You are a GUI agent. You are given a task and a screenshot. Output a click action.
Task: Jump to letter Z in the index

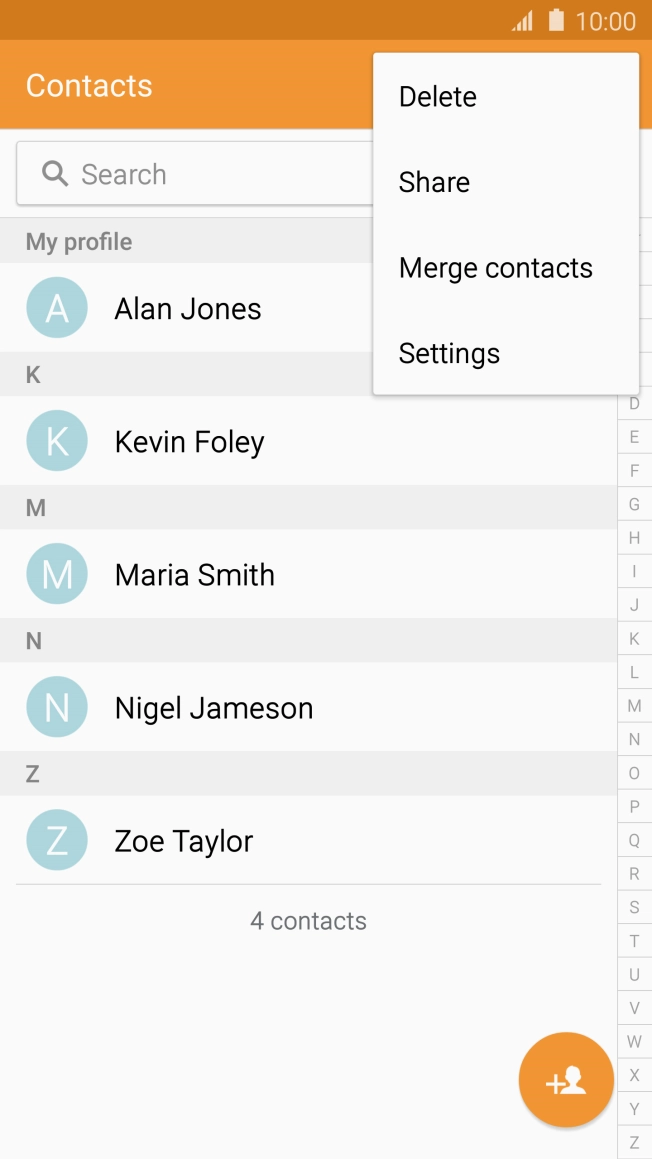pyautogui.click(x=634, y=1142)
